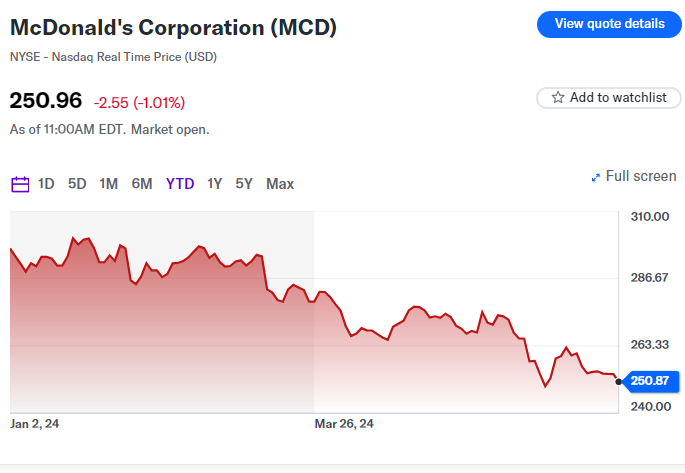Select the Max time range
Screen dimensions: 685x473
click(280, 184)
